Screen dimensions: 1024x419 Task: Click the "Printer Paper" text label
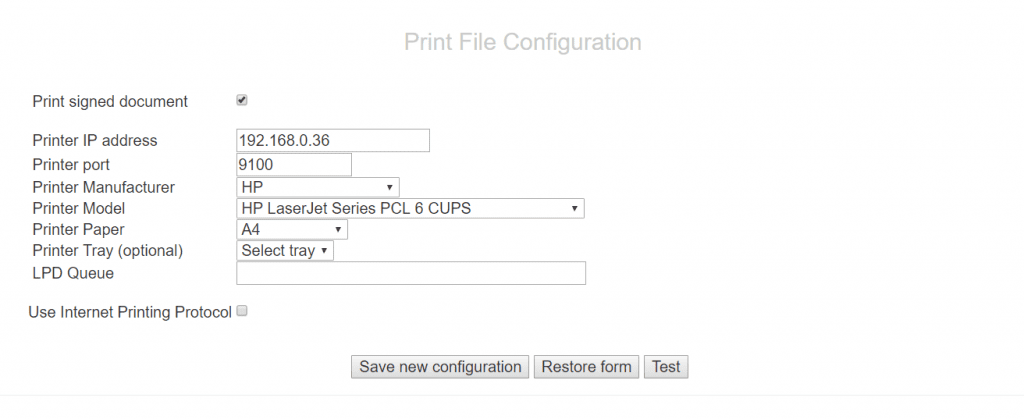pos(78,229)
